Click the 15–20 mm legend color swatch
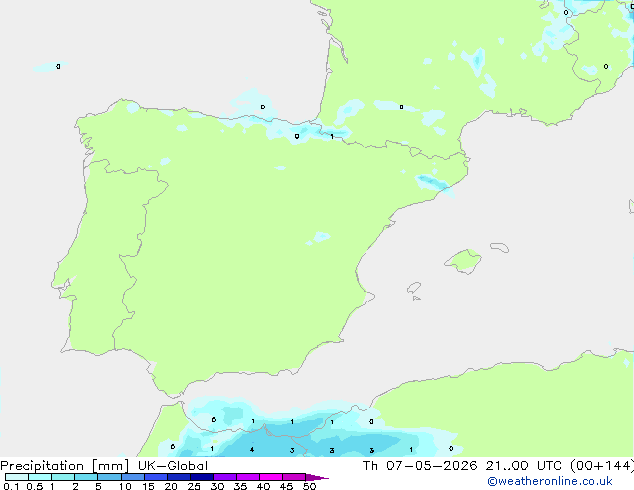This screenshot has height=490, width=634. click(156, 477)
